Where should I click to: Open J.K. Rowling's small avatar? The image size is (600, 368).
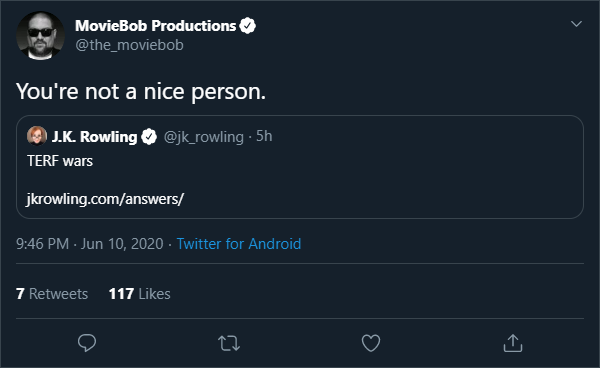[x=37, y=136]
